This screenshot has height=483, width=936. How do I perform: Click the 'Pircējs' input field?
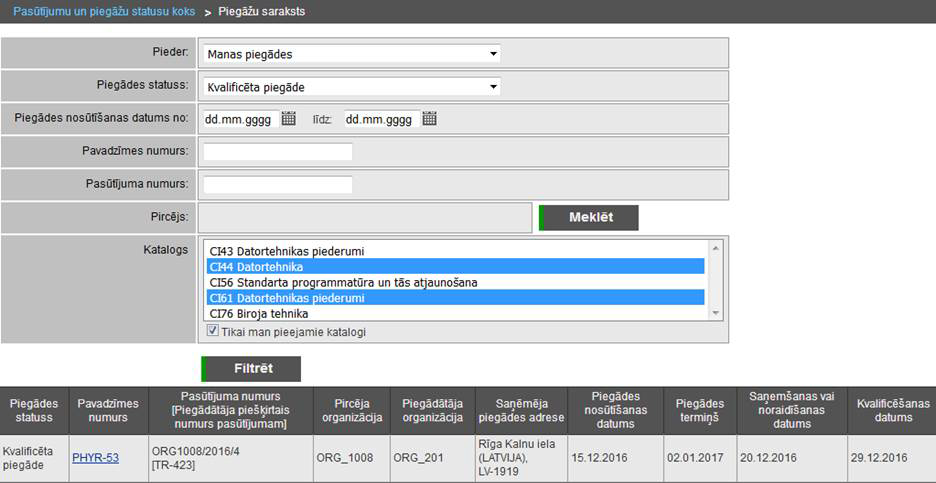[365, 218]
